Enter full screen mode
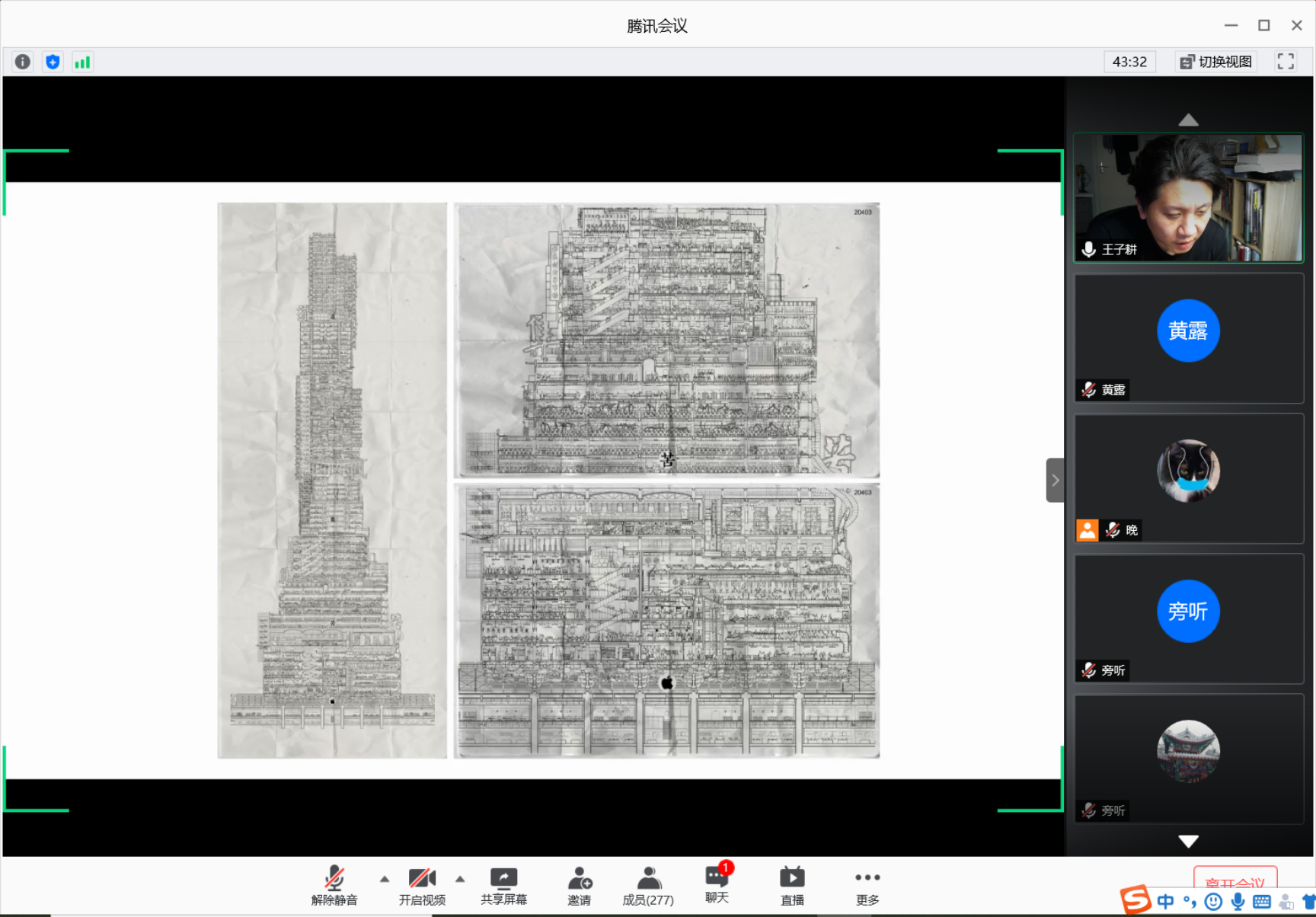The width and height of the screenshot is (1316, 917). [x=1286, y=62]
